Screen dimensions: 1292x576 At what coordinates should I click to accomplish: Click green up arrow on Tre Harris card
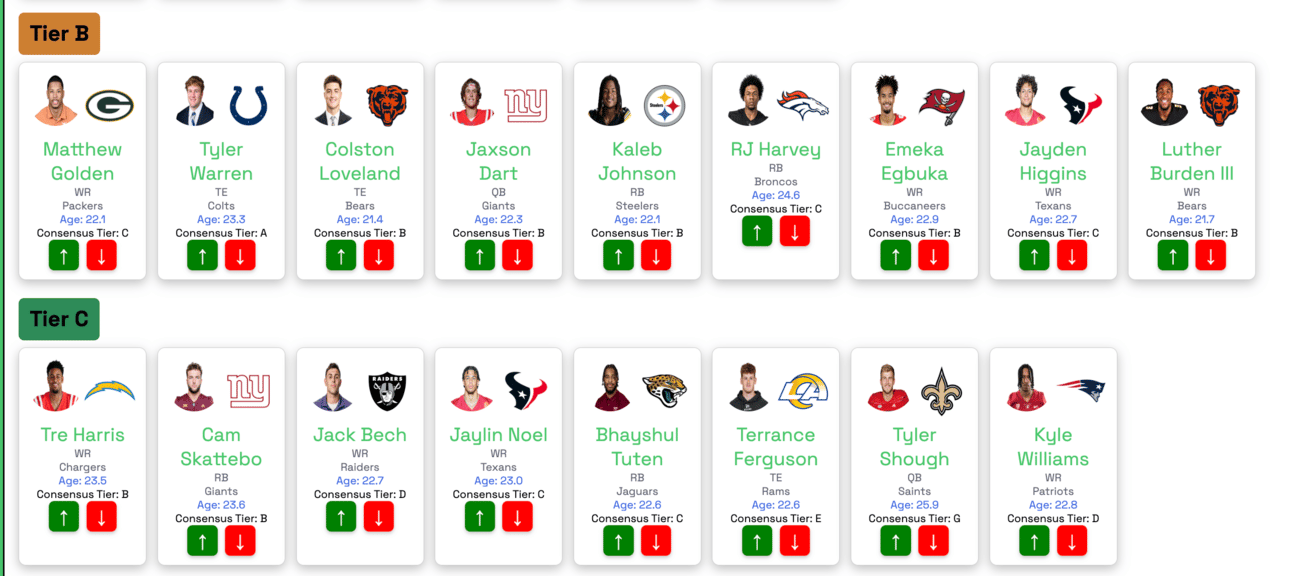click(63, 516)
